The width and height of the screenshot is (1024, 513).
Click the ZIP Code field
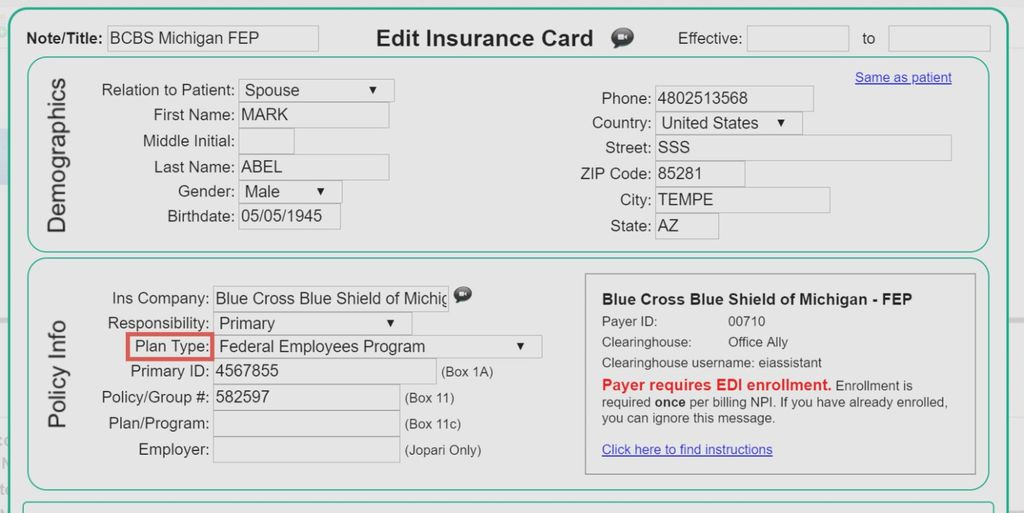(700, 174)
